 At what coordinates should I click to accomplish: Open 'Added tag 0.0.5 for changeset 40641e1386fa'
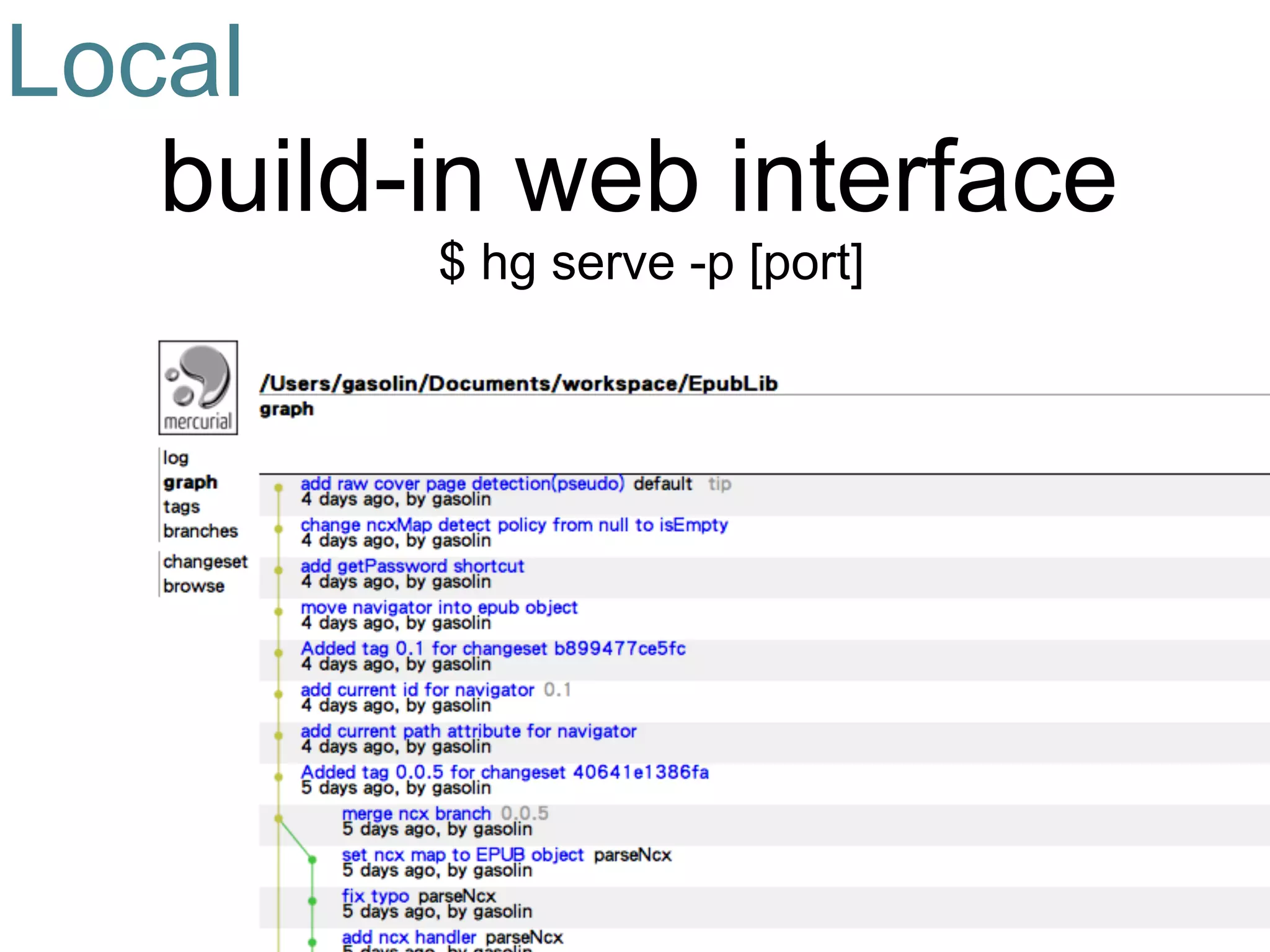tap(505, 772)
